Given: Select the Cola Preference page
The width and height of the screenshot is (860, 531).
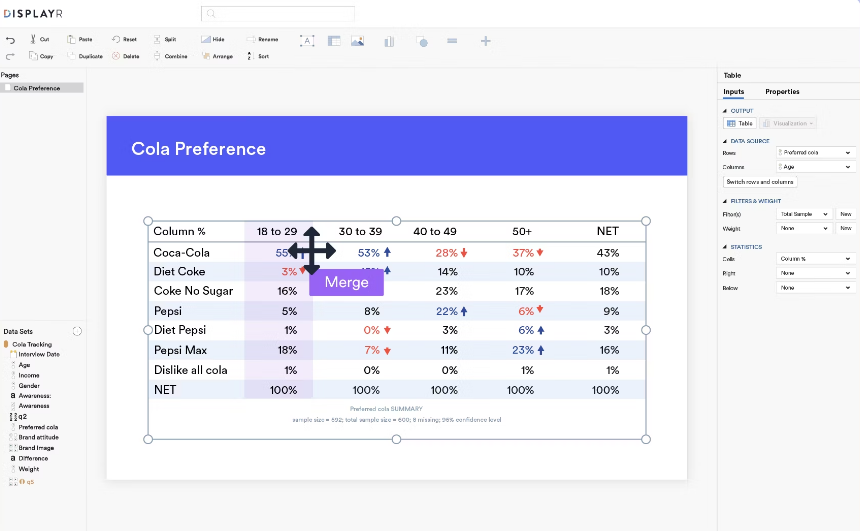Looking at the screenshot, I should pos(42,88).
